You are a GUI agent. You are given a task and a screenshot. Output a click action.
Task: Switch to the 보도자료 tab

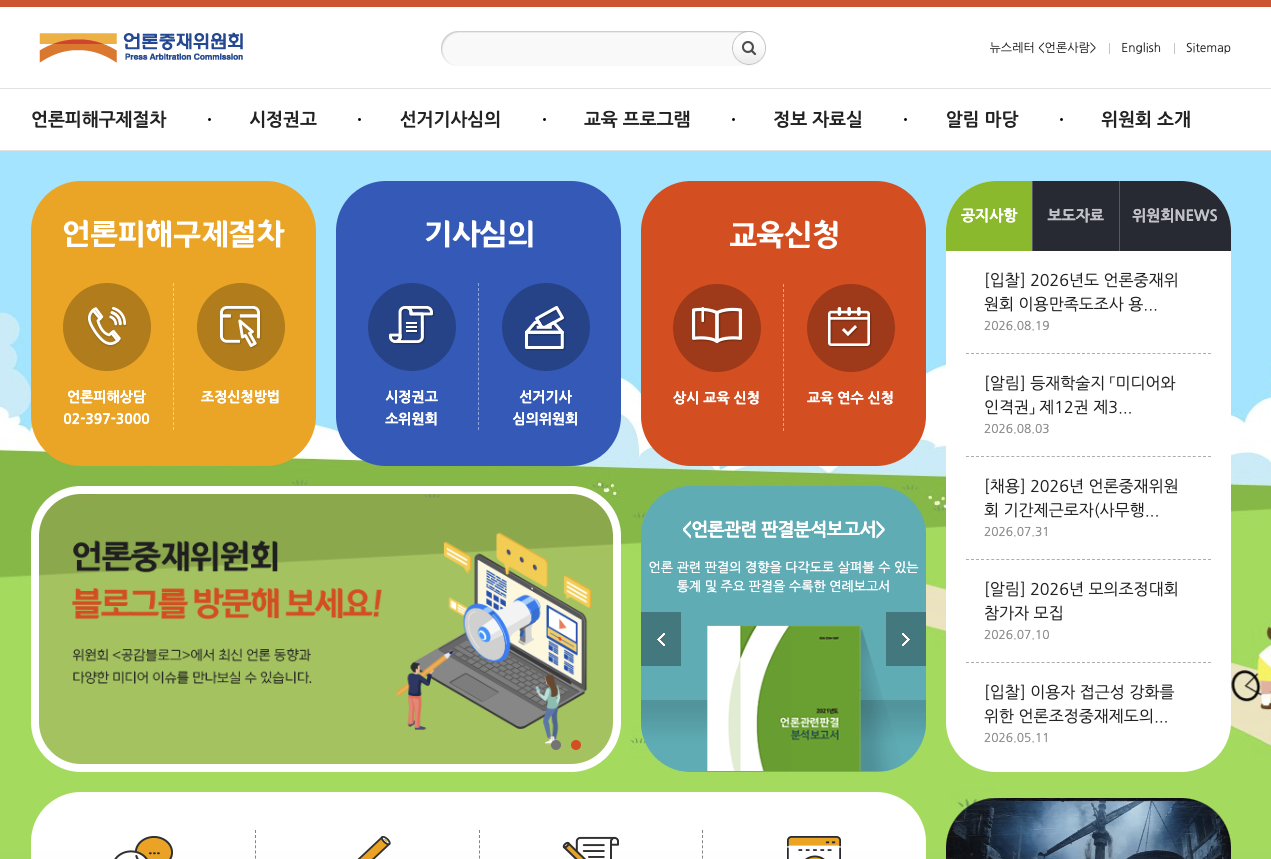pyautogui.click(x=1076, y=216)
